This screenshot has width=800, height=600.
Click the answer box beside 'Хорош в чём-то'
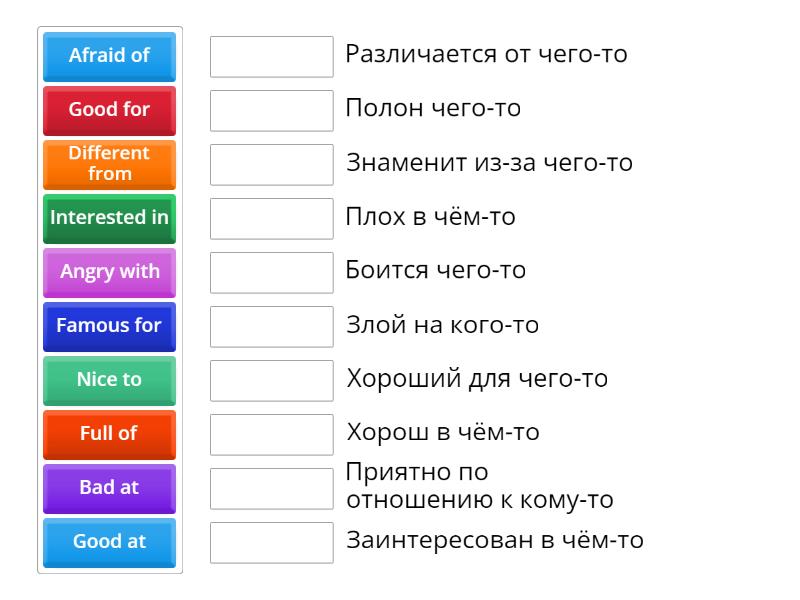pyautogui.click(x=271, y=433)
